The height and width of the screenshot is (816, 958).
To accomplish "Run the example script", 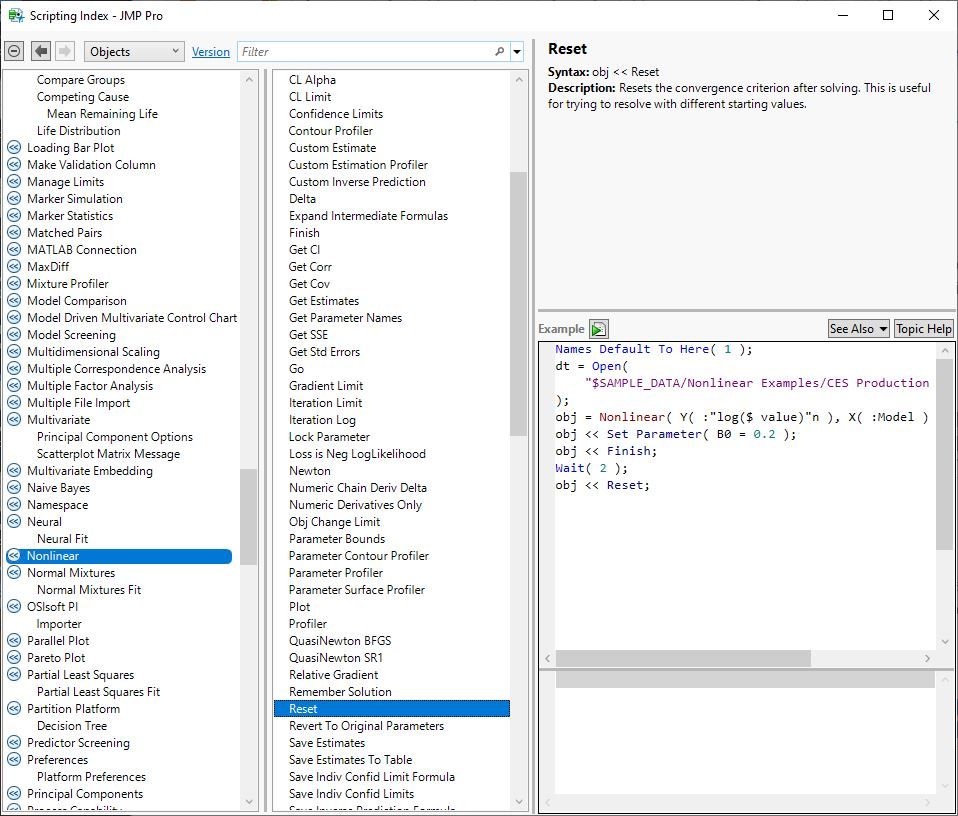I will [598, 329].
